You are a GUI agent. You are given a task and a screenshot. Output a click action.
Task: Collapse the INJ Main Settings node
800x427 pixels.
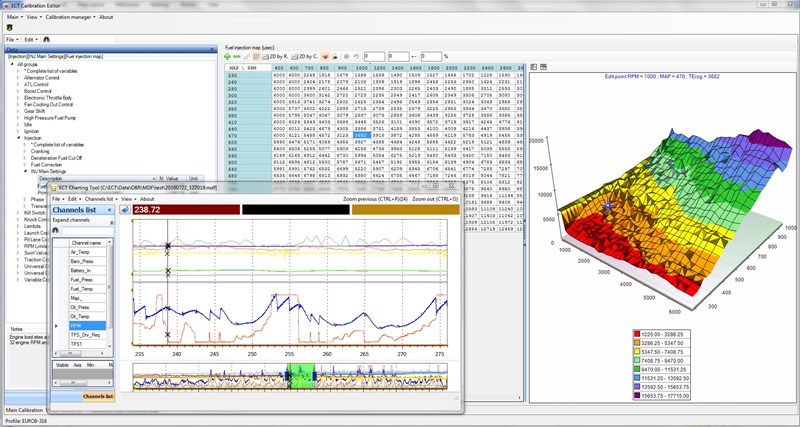tap(25, 171)
